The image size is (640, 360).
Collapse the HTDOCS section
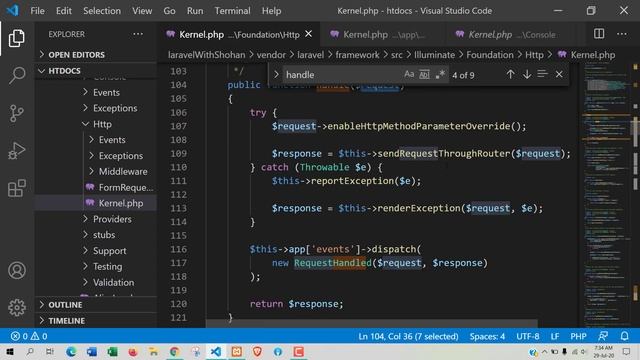[x=96, y=71]
